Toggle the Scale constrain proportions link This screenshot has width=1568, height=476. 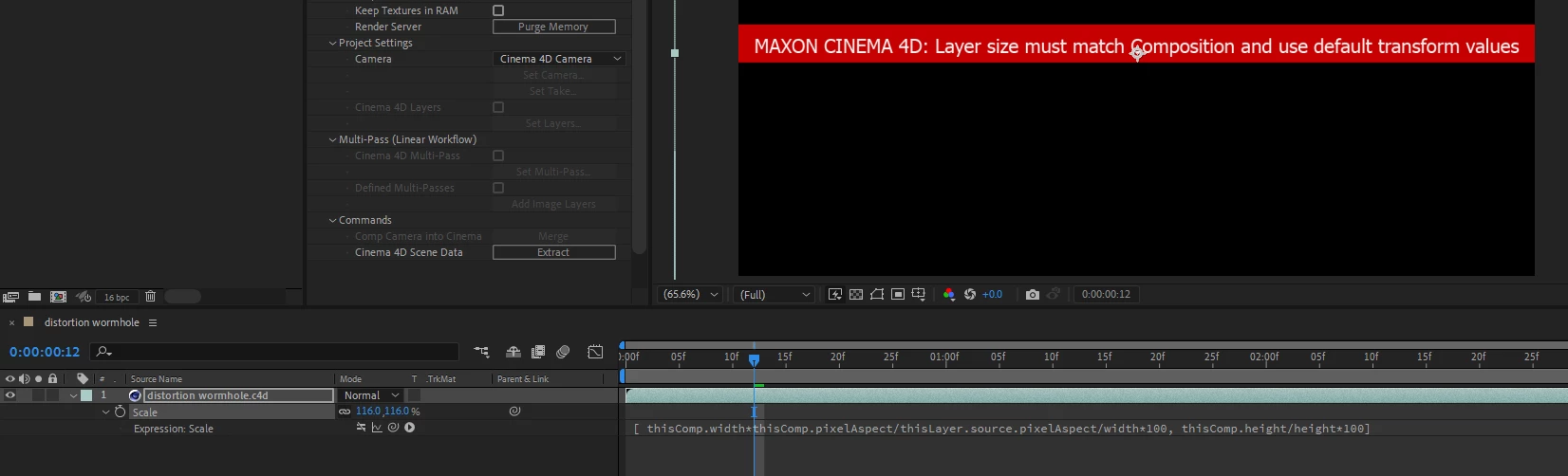coord(345,412)
